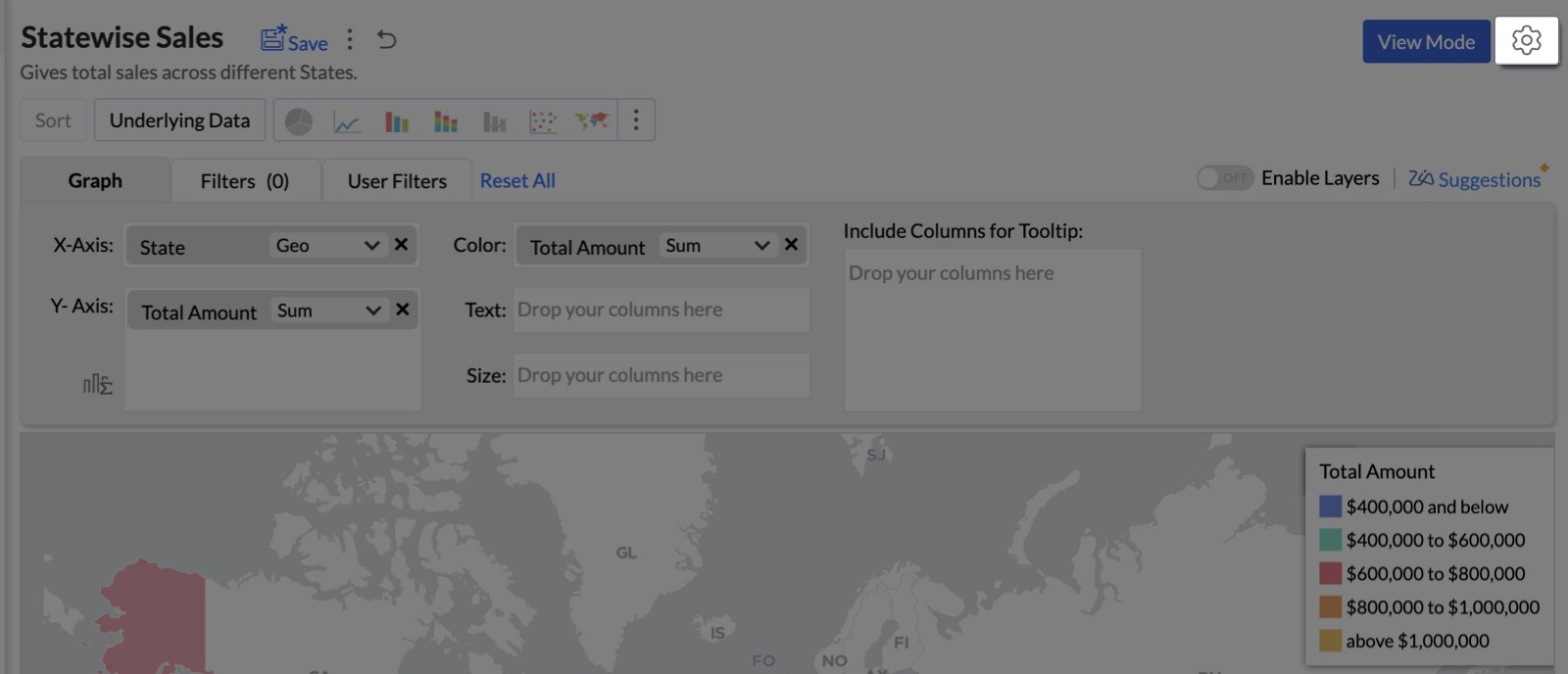Click the View Mode button
1568x674 pixels.
coord(1425,42)
